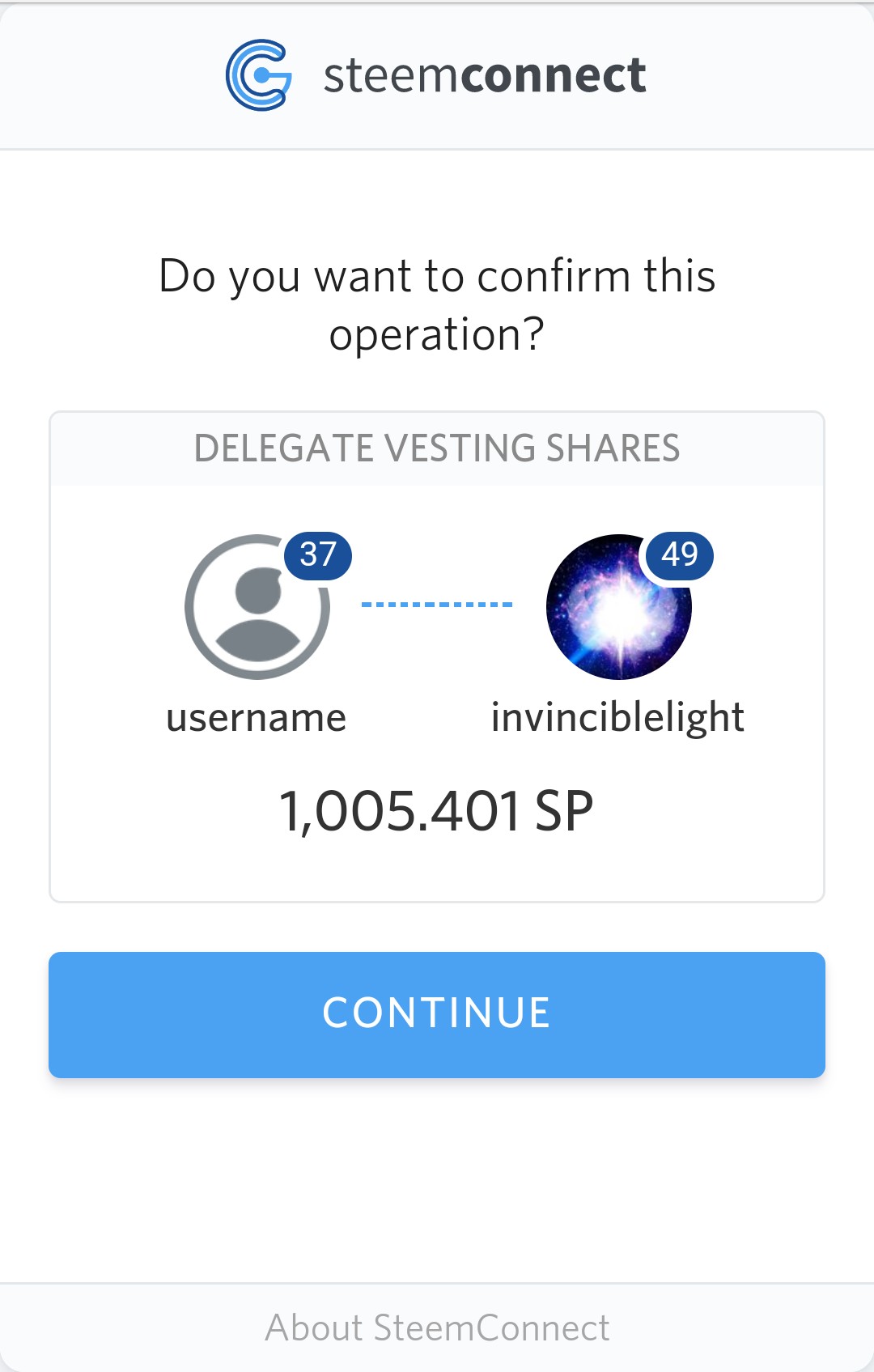This screenshot has height=1372, width=874.
Task: Click the Delegate Vesting Shares header
Action: 437,448
